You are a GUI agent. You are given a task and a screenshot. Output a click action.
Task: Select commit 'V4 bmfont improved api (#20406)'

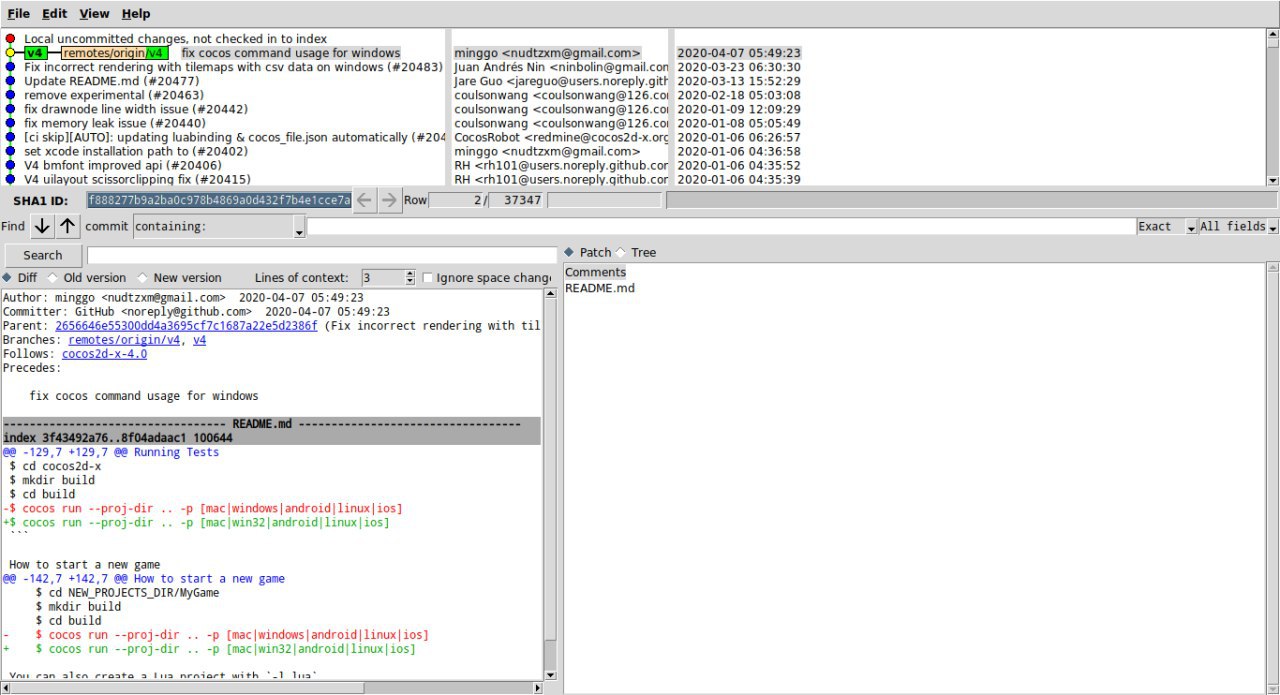[123, 165]
